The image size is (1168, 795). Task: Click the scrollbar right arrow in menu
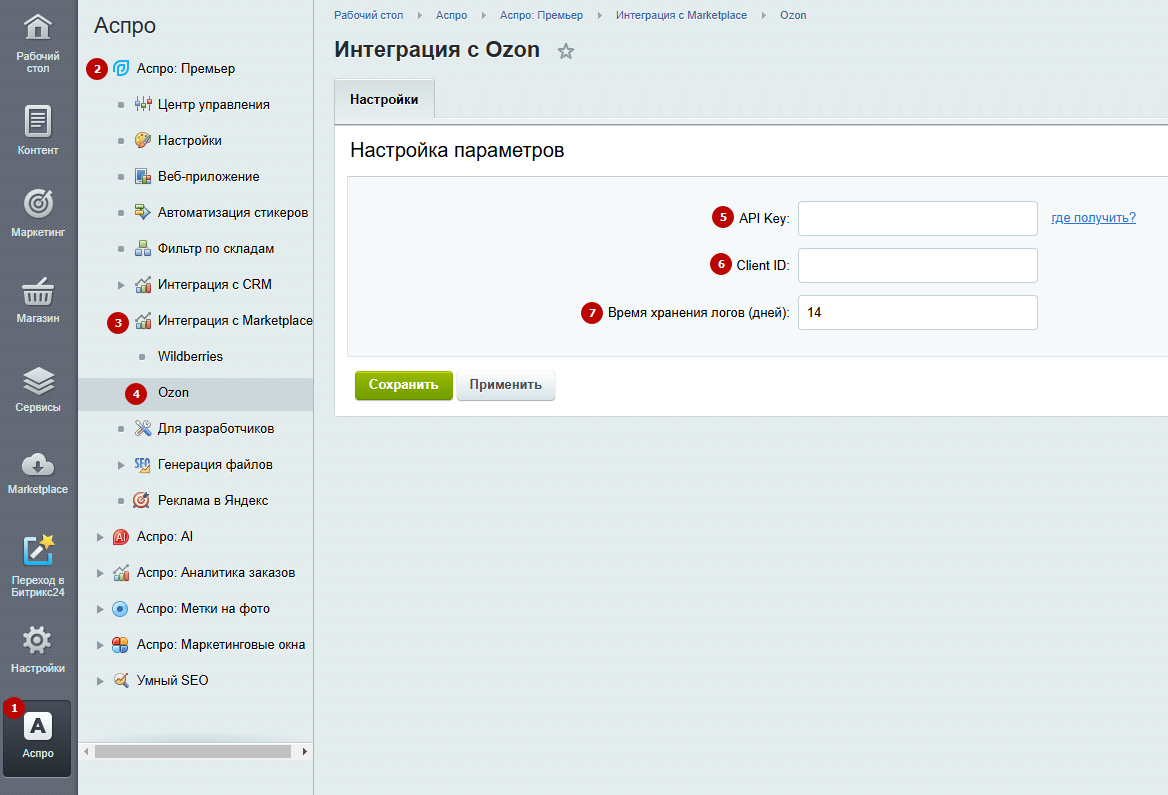(x=305, y=752)
